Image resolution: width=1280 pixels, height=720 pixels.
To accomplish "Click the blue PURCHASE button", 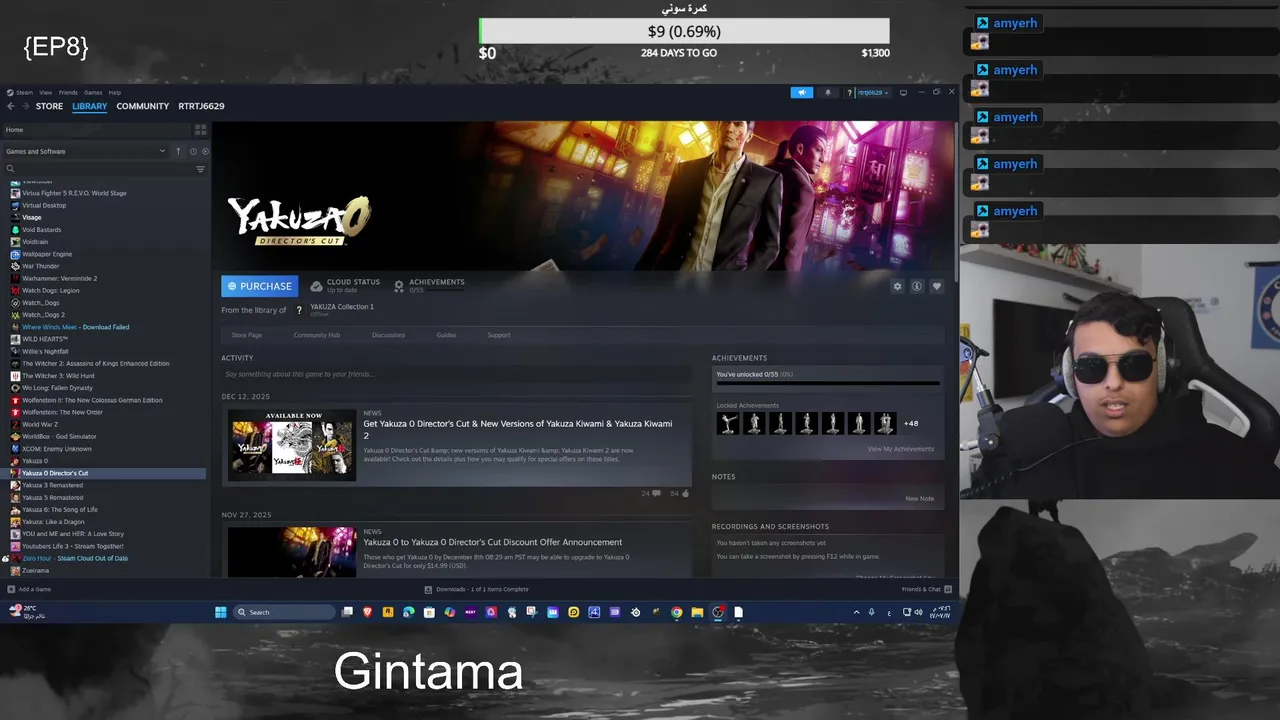I will [259, 286].
